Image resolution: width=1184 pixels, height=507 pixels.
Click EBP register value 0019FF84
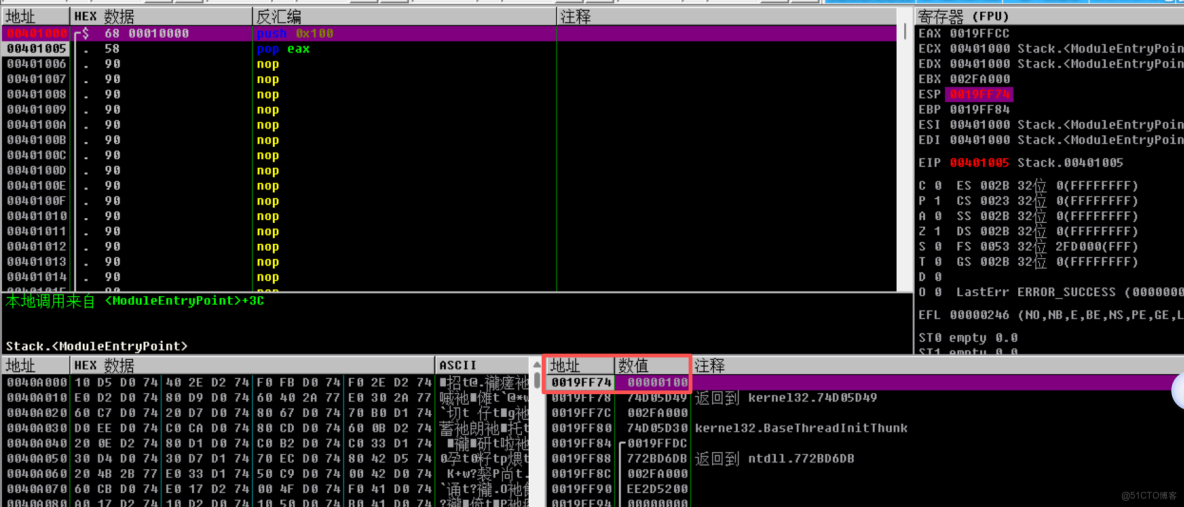(x=979, y=110)
